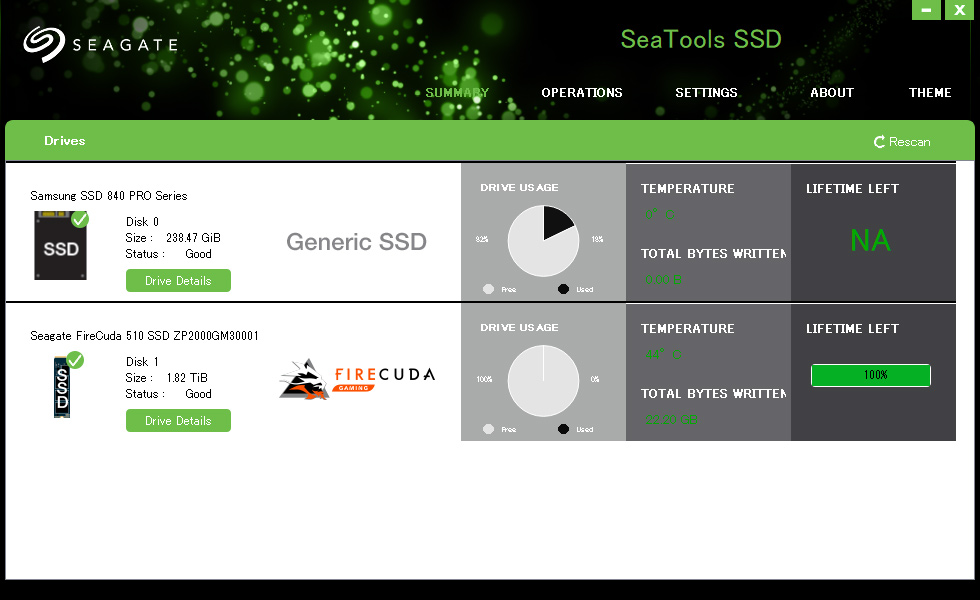980x600 pixels.
Task: Click the green checkmark on FireCuda drive
Action: (75, 360)
